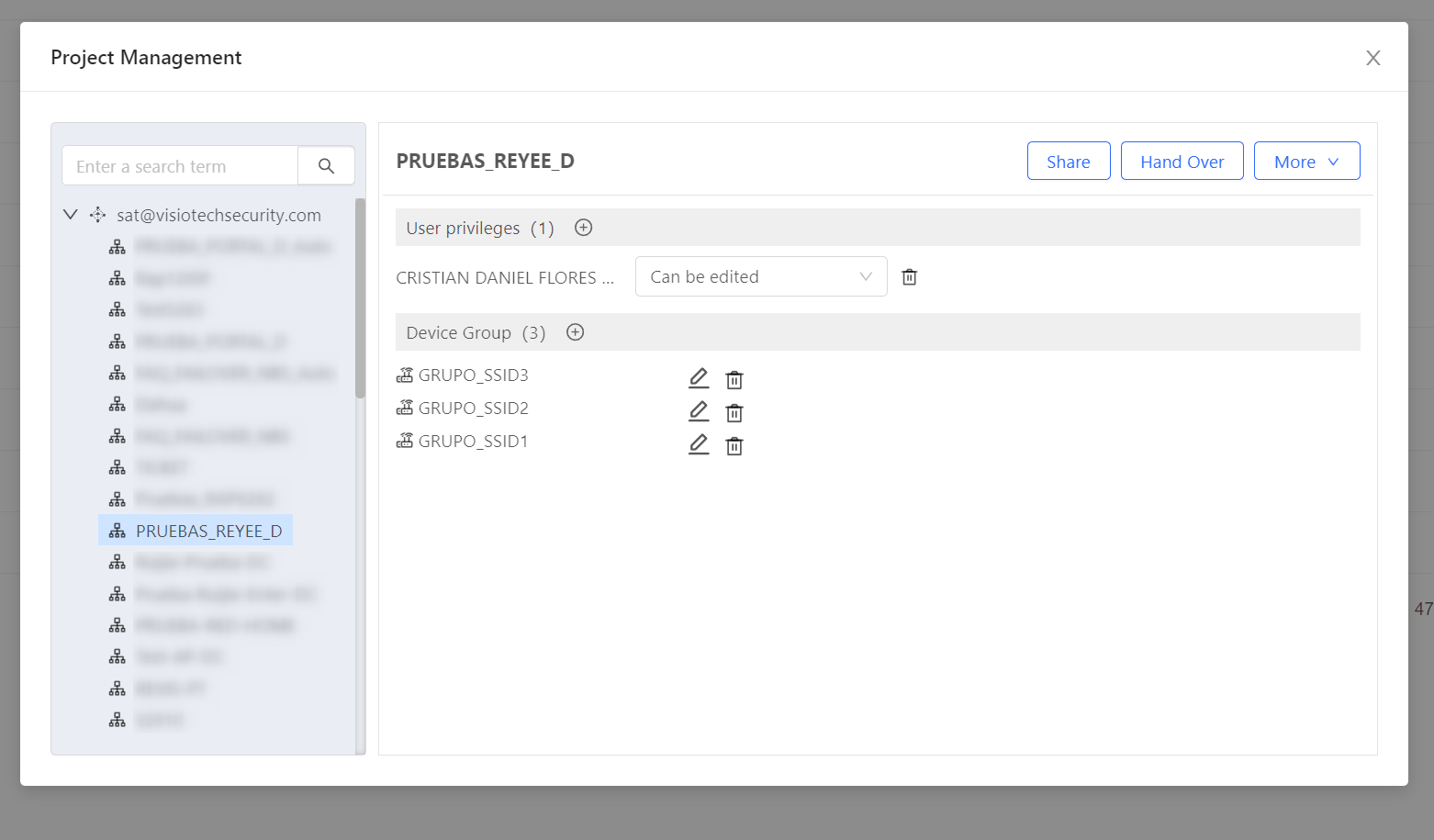
Task: Focus the Enter a search term field
Action: [x=180, y=166]
